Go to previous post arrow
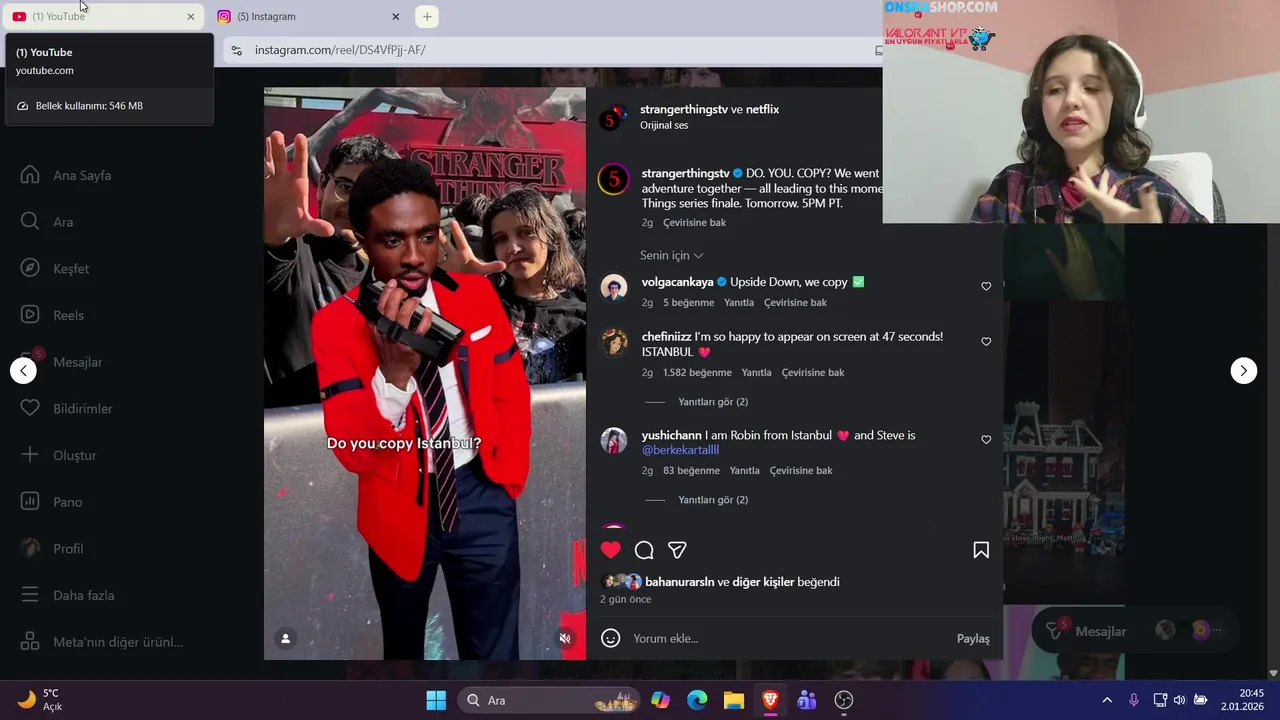1280x720 pixels. pos(23,370)
